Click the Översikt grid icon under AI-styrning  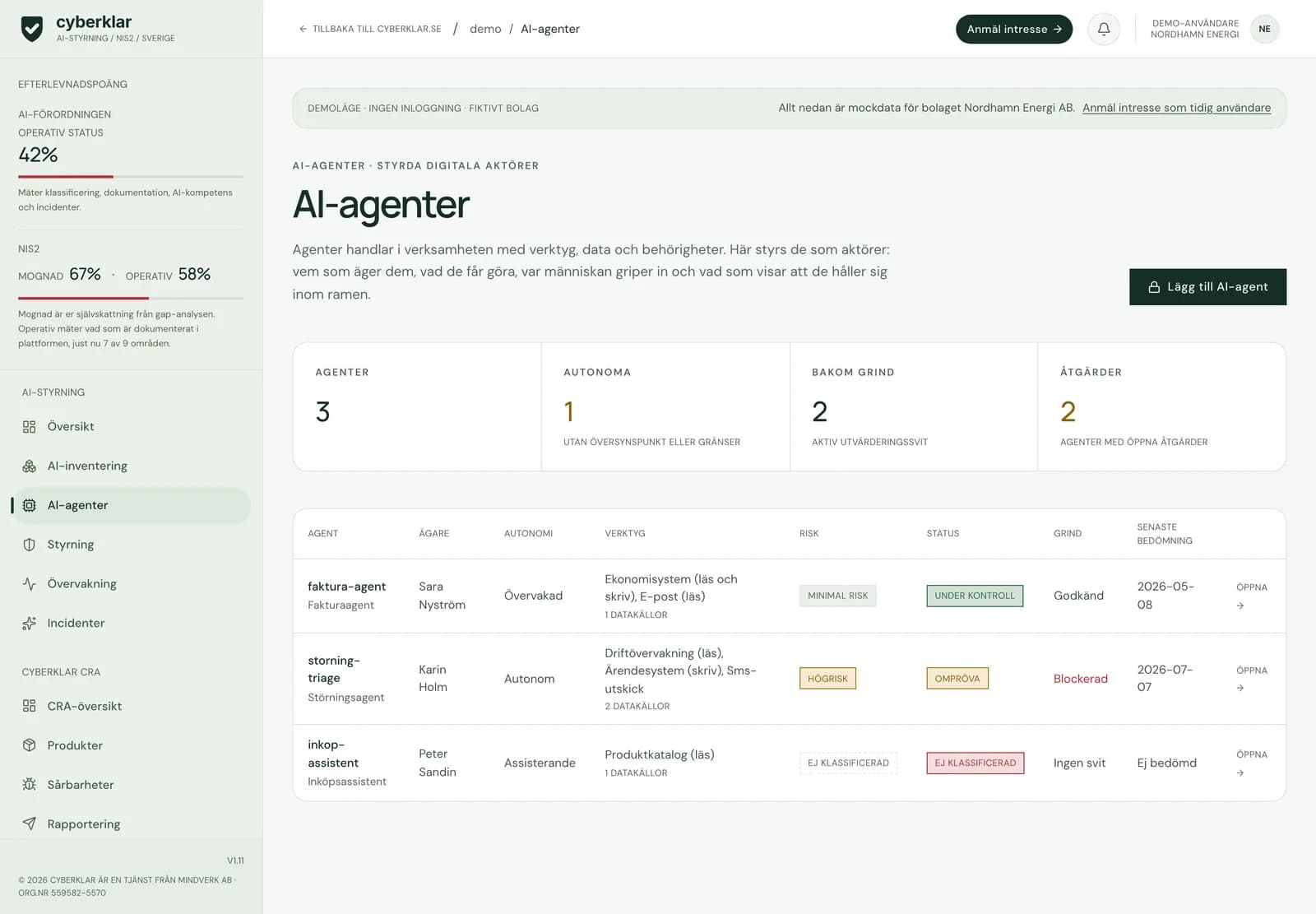coord(30,426)
